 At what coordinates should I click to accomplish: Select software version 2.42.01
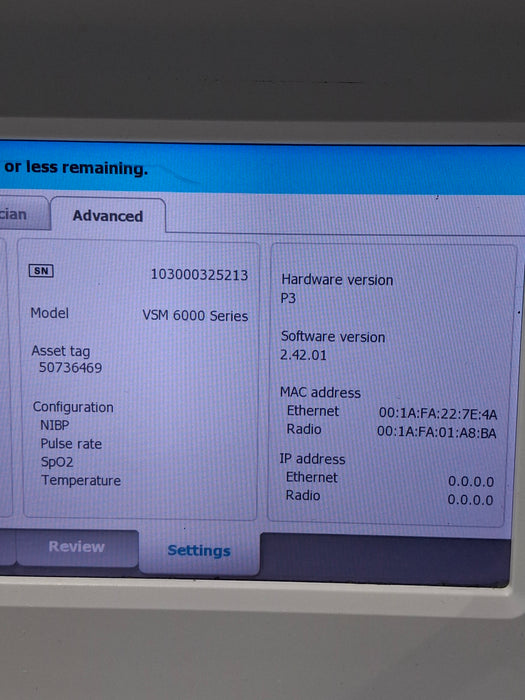pos(303,355)
